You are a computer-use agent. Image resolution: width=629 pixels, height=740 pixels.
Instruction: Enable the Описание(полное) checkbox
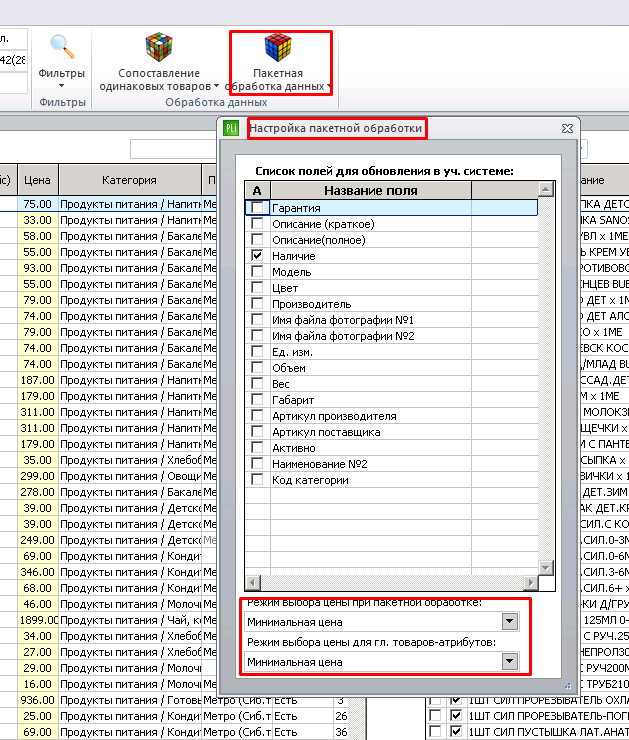257,239
